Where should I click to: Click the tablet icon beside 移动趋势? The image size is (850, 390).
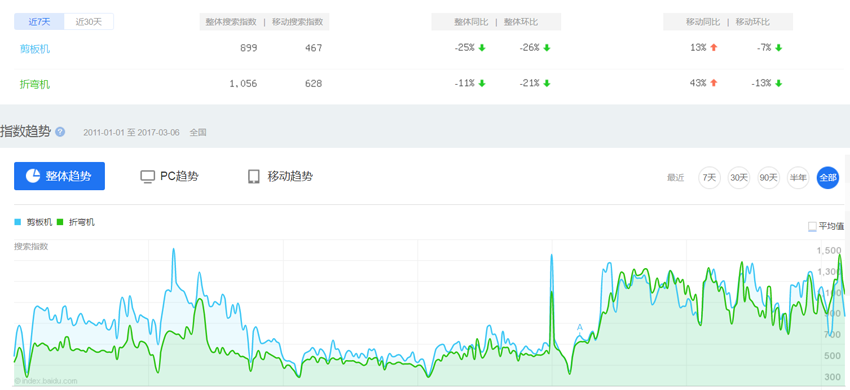(x=254, y=177)
